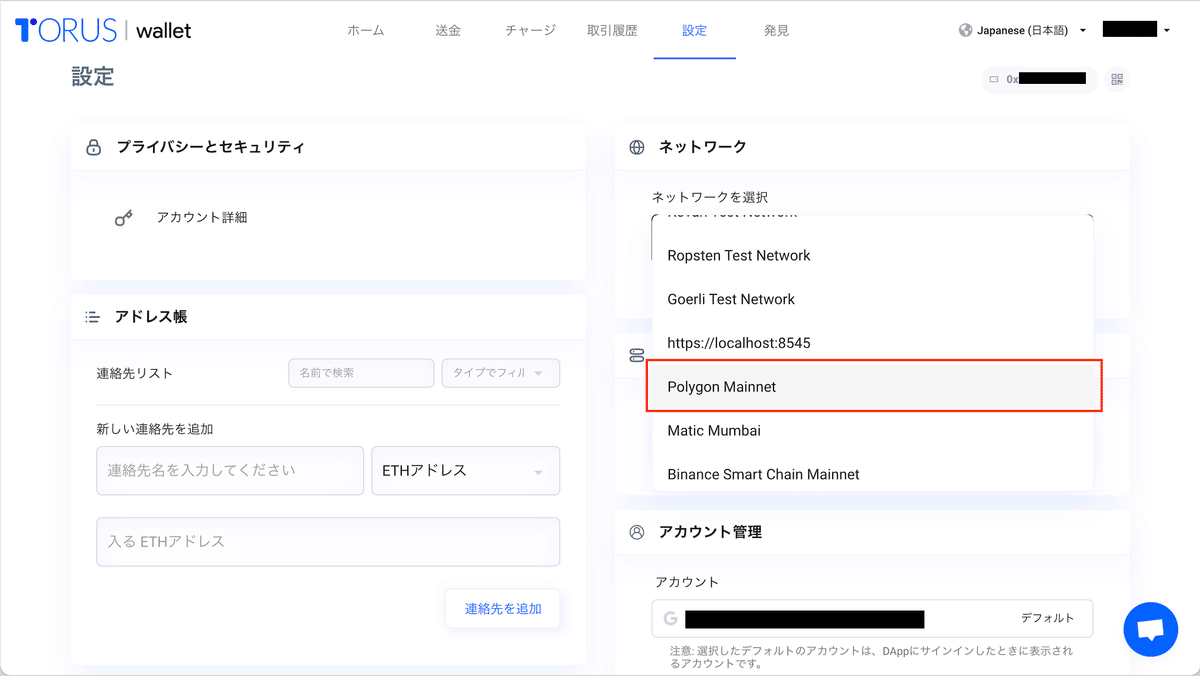Click the Google icon in account row
Screen dimensions: 1200x676
pos(669,619)
